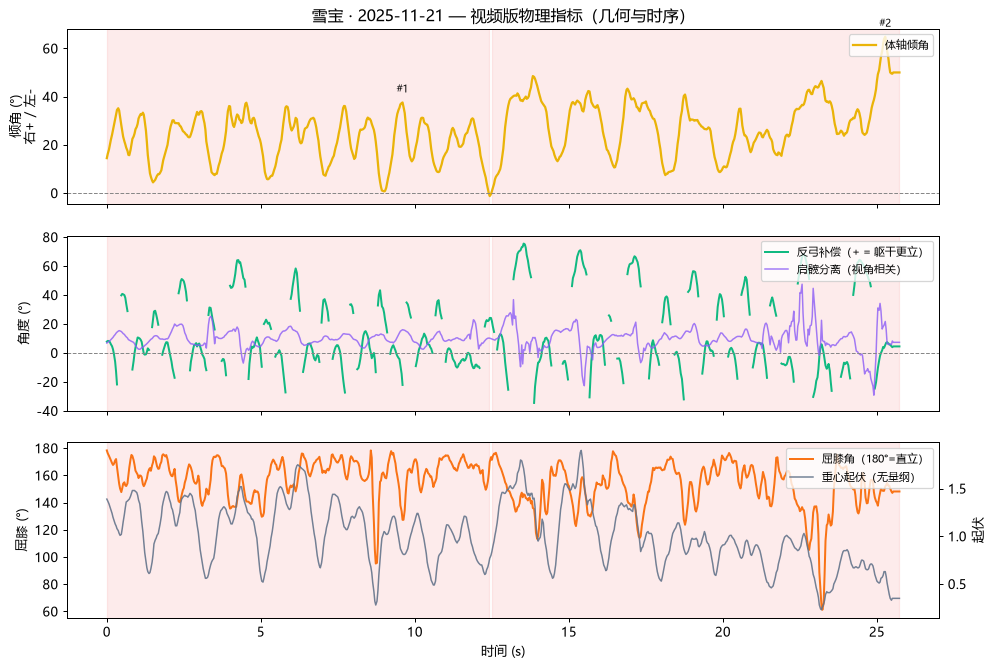The image size is (994, 668).
Task: Click the 100 tick on the 屈膝 axis
Action: pos(46,558)
